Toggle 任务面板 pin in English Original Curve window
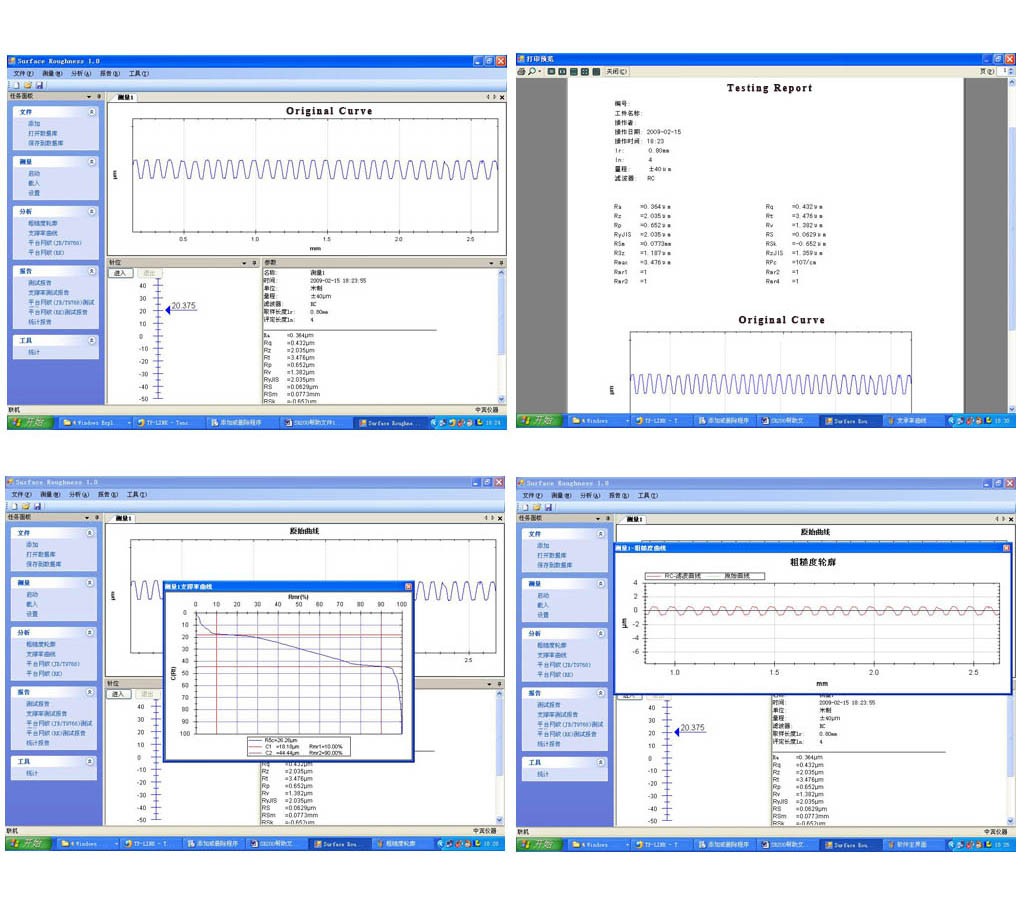The width and height of the screenshot is (1024, 917). [99, 97]
